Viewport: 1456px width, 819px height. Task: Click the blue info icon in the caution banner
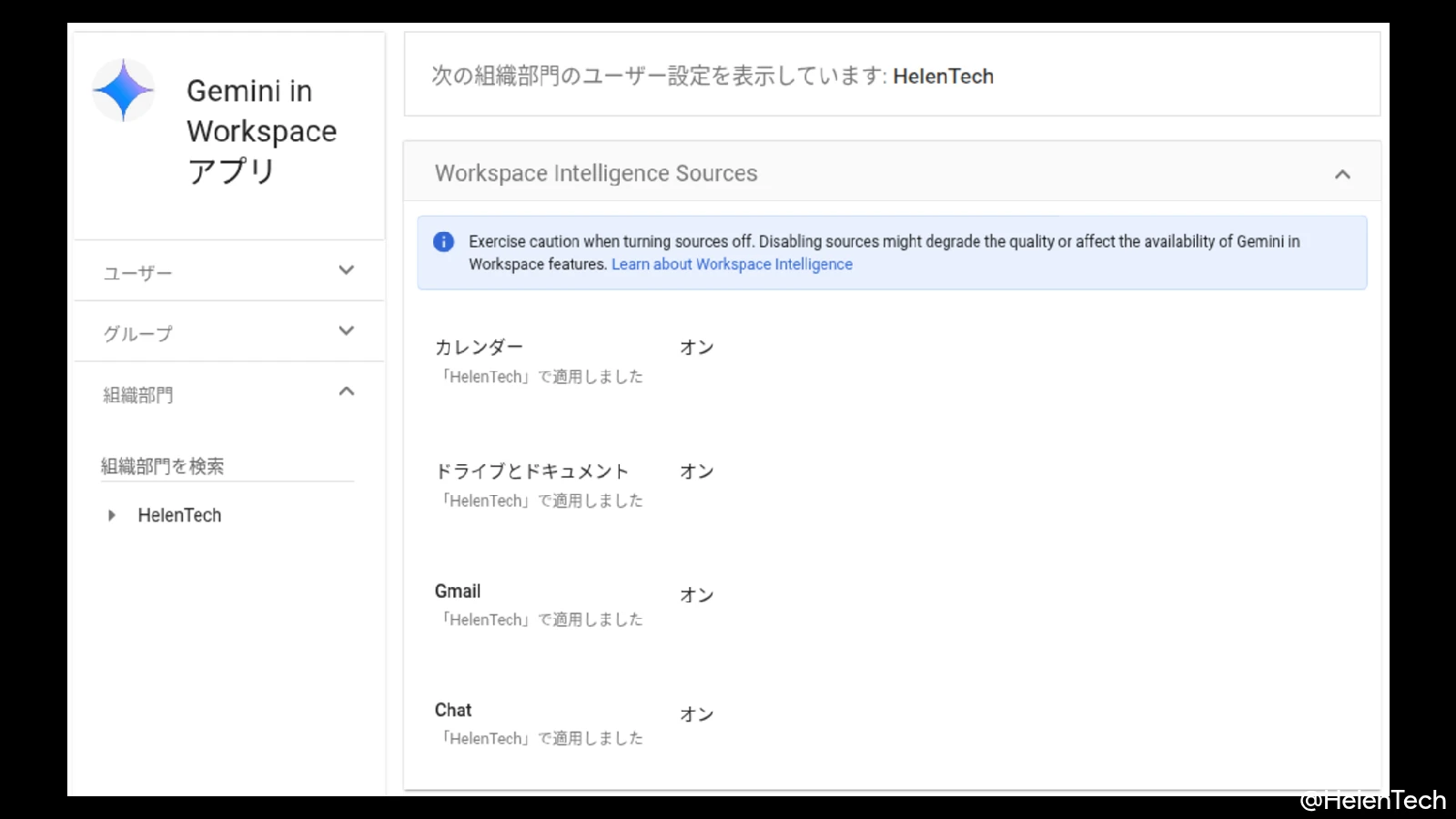point(443,242)
